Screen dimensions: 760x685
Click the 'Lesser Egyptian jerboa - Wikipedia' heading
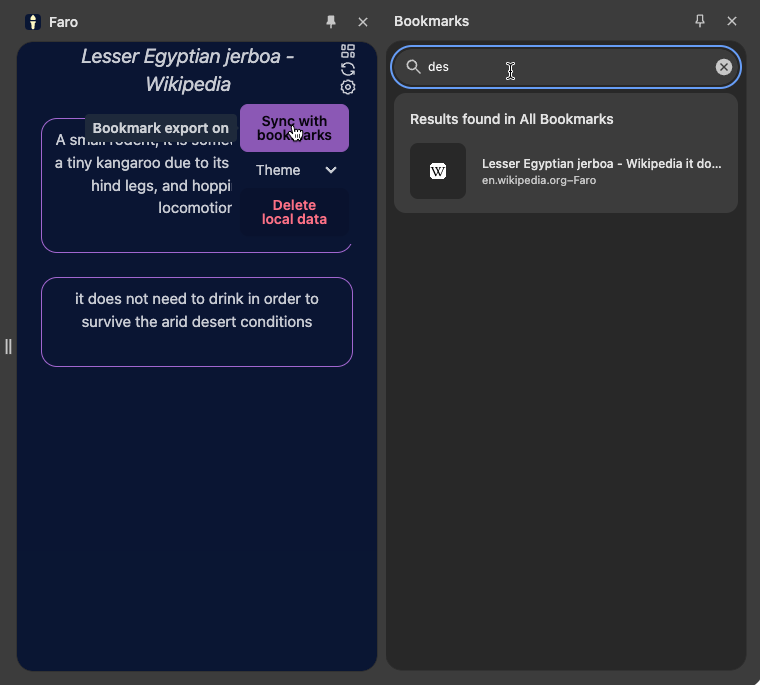pos(188,70)
